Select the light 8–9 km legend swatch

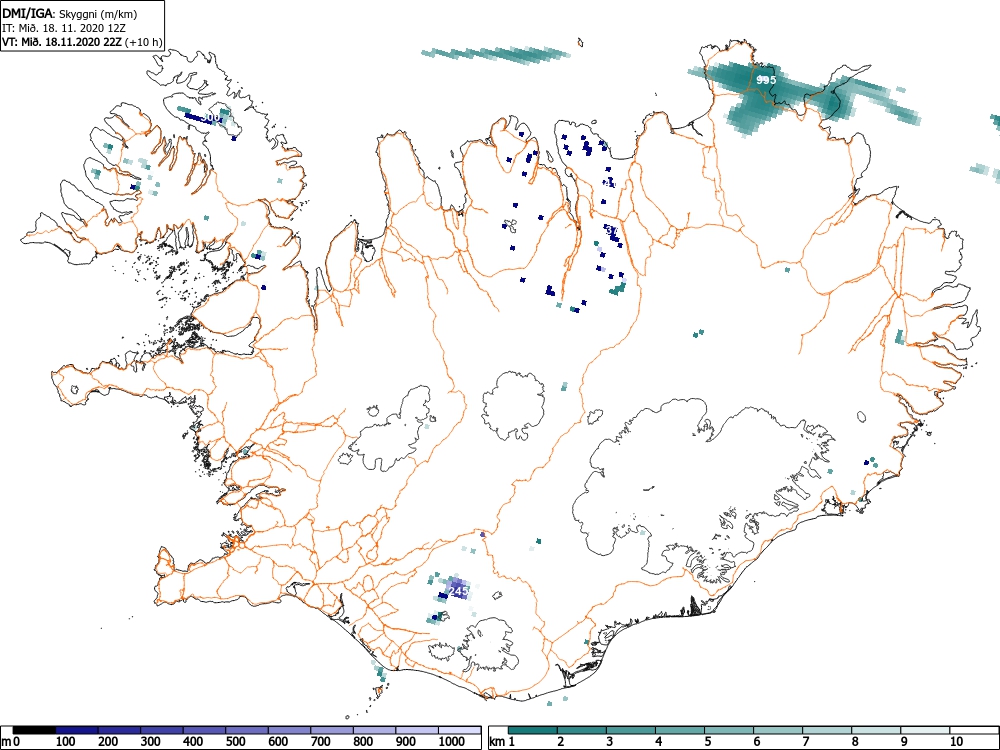tap(876, 730)
